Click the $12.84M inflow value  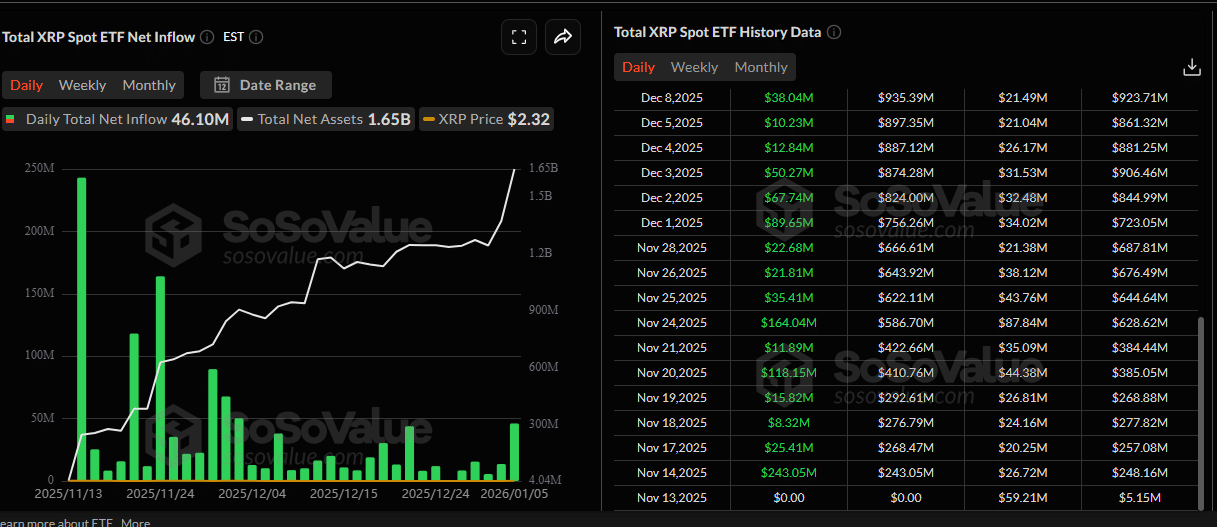pos(788,148)
